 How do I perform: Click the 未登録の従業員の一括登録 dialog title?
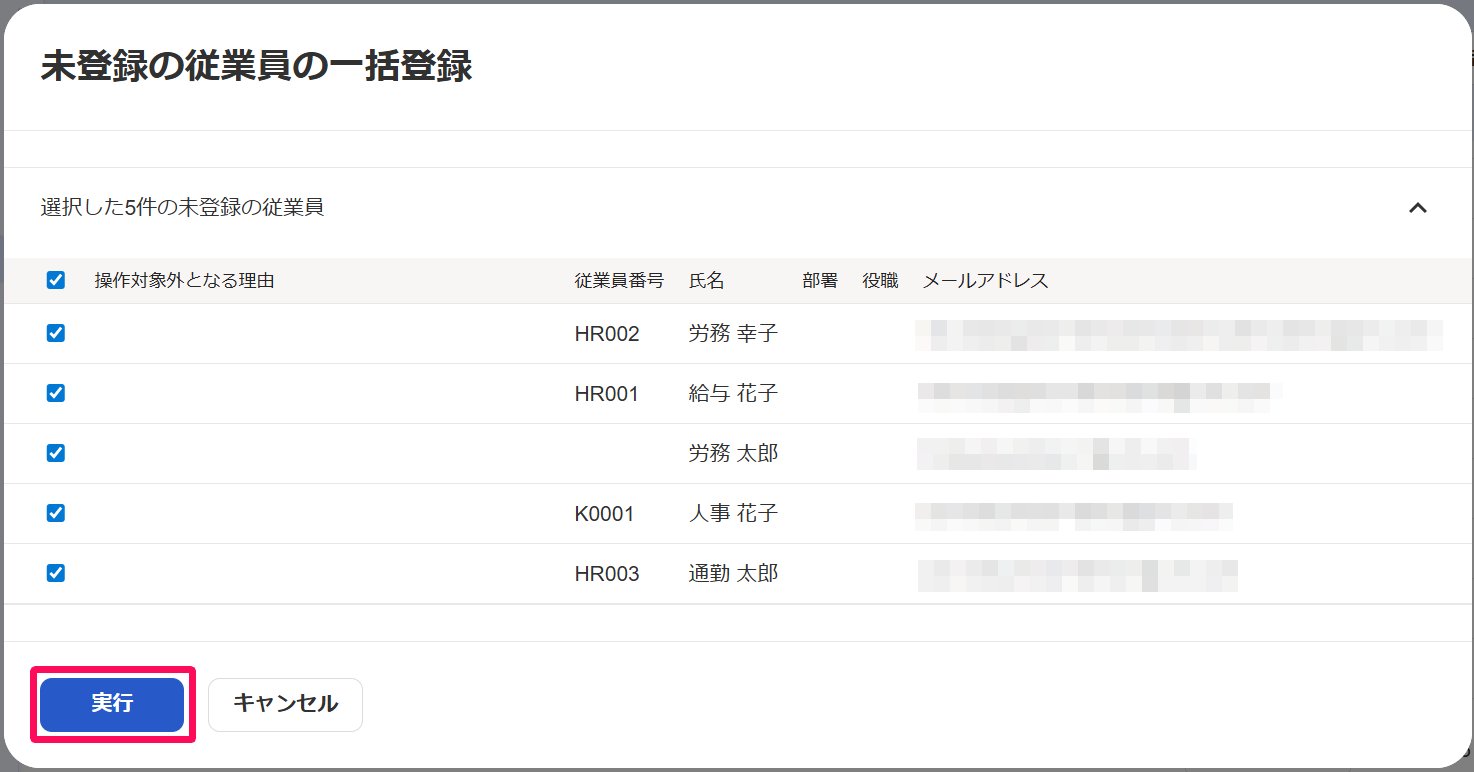[256, 66]
